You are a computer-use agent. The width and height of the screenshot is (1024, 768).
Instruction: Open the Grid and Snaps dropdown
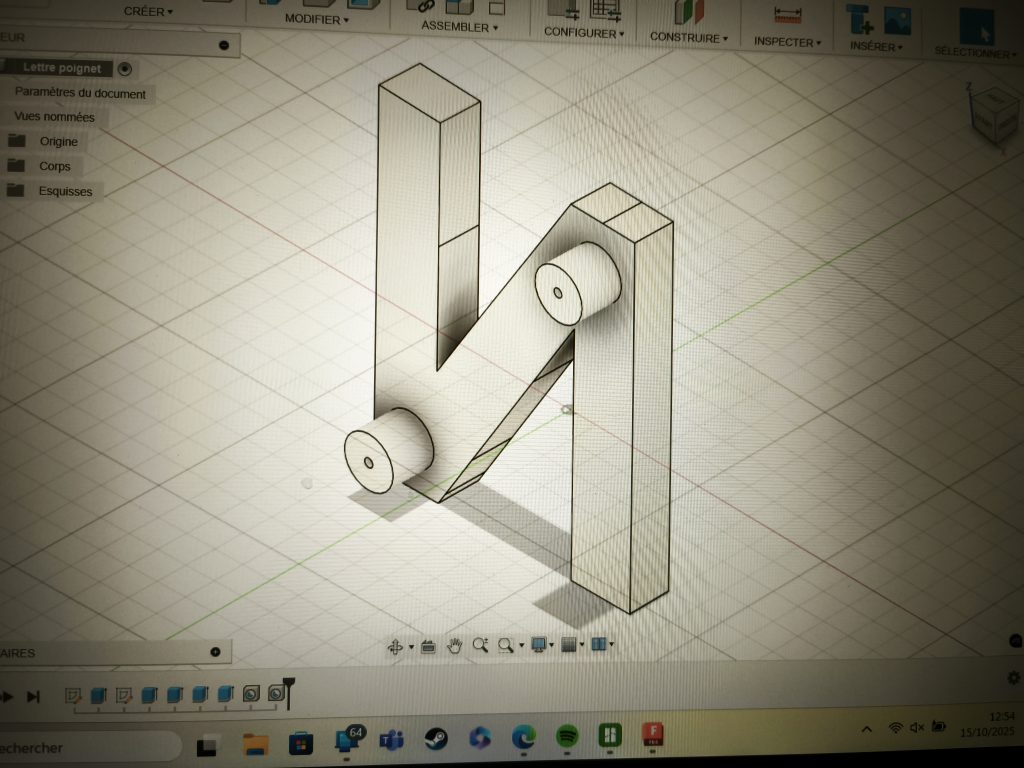[572, 645]
